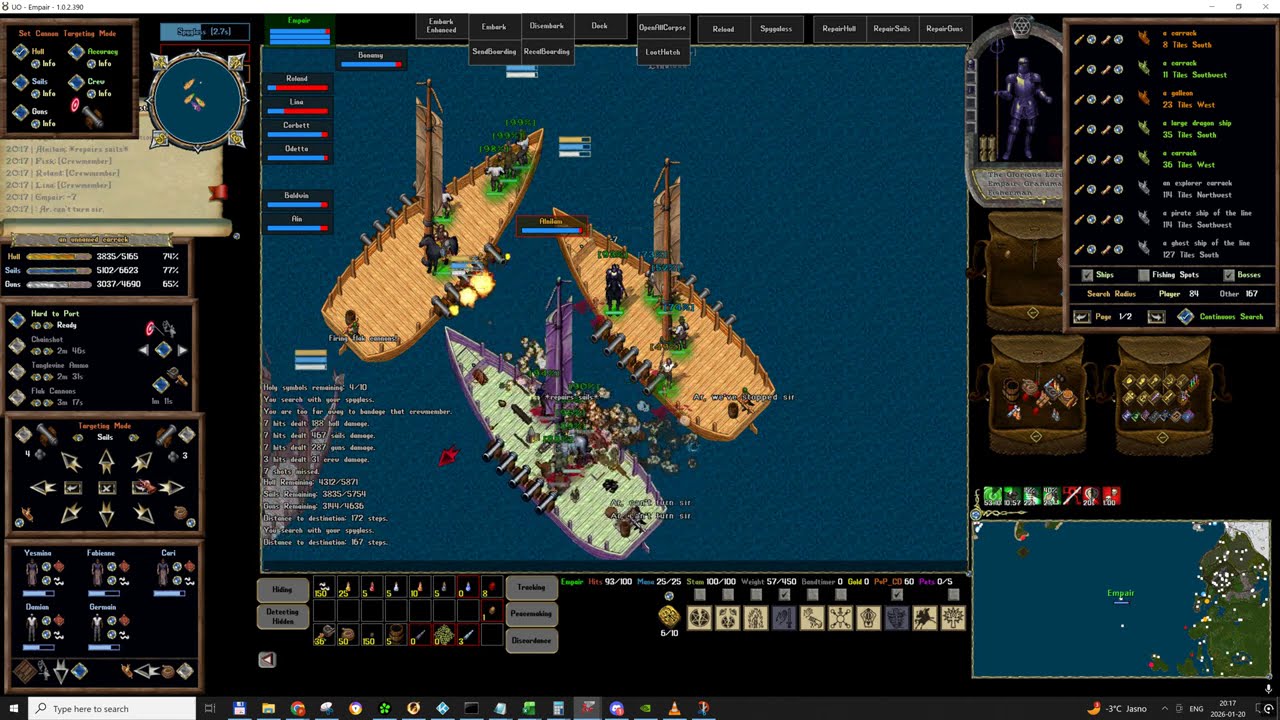The image size is (1280, 720).
Task: Cast the mounted horse rider spell icon
Action: click(925, 619)
